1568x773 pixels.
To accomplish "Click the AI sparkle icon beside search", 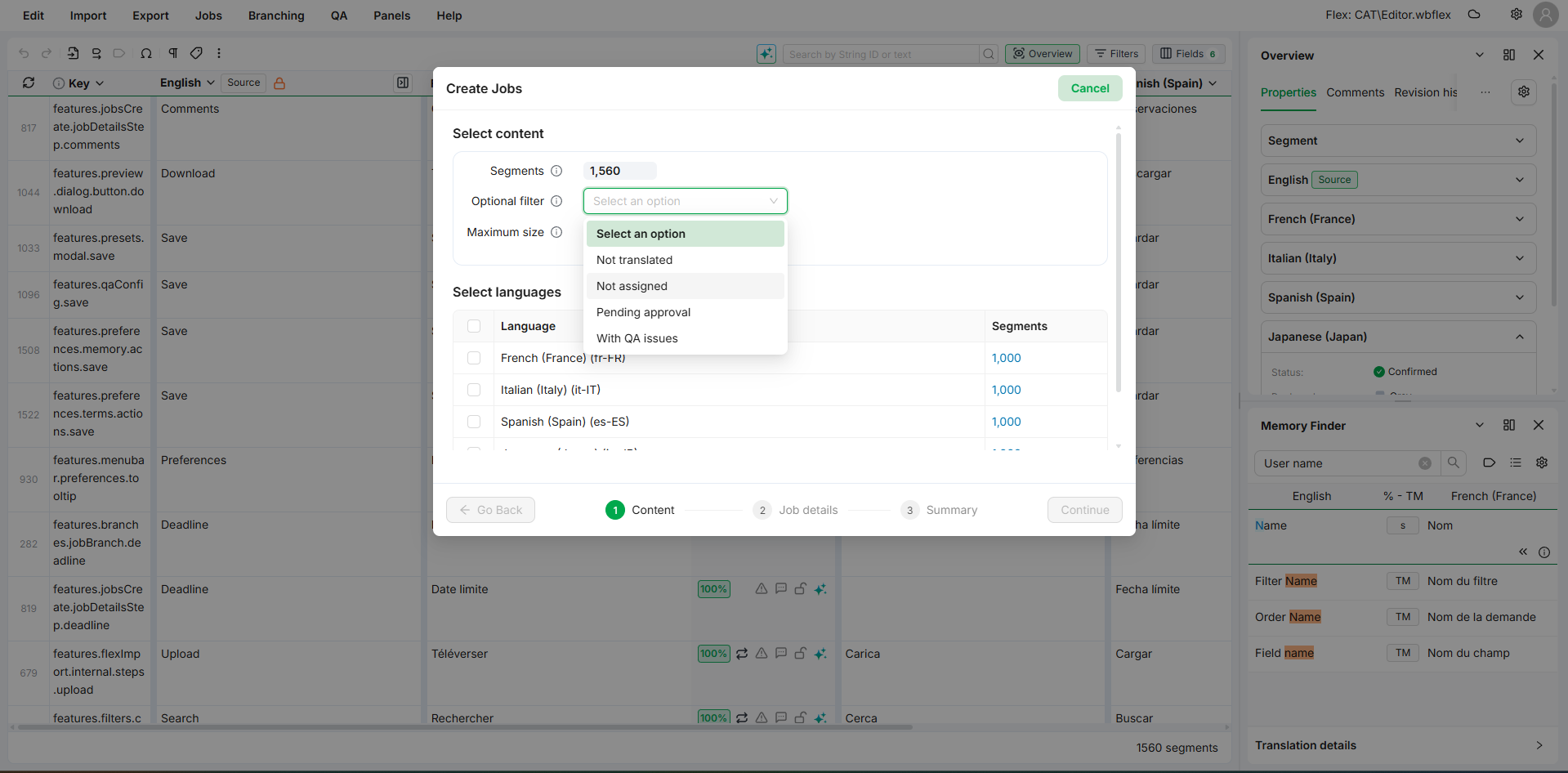I will [x=766, y=54].
